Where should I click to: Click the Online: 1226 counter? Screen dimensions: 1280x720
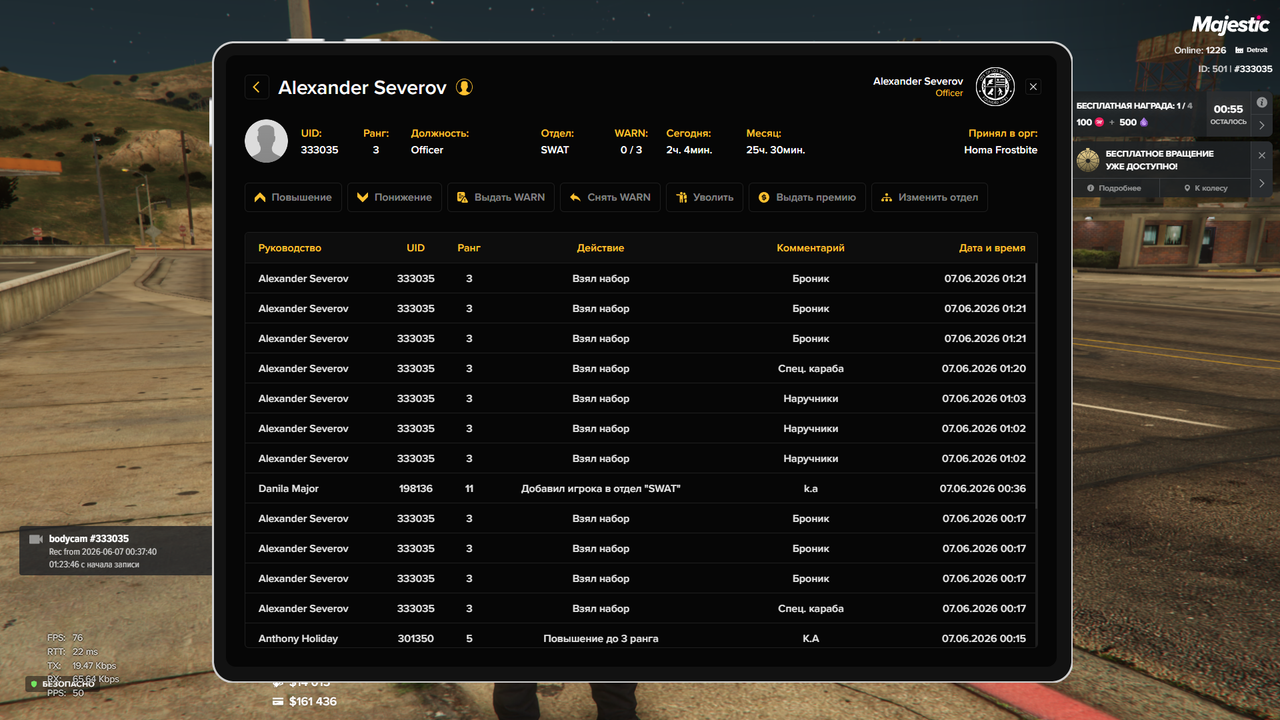[x=1200, y=50]
